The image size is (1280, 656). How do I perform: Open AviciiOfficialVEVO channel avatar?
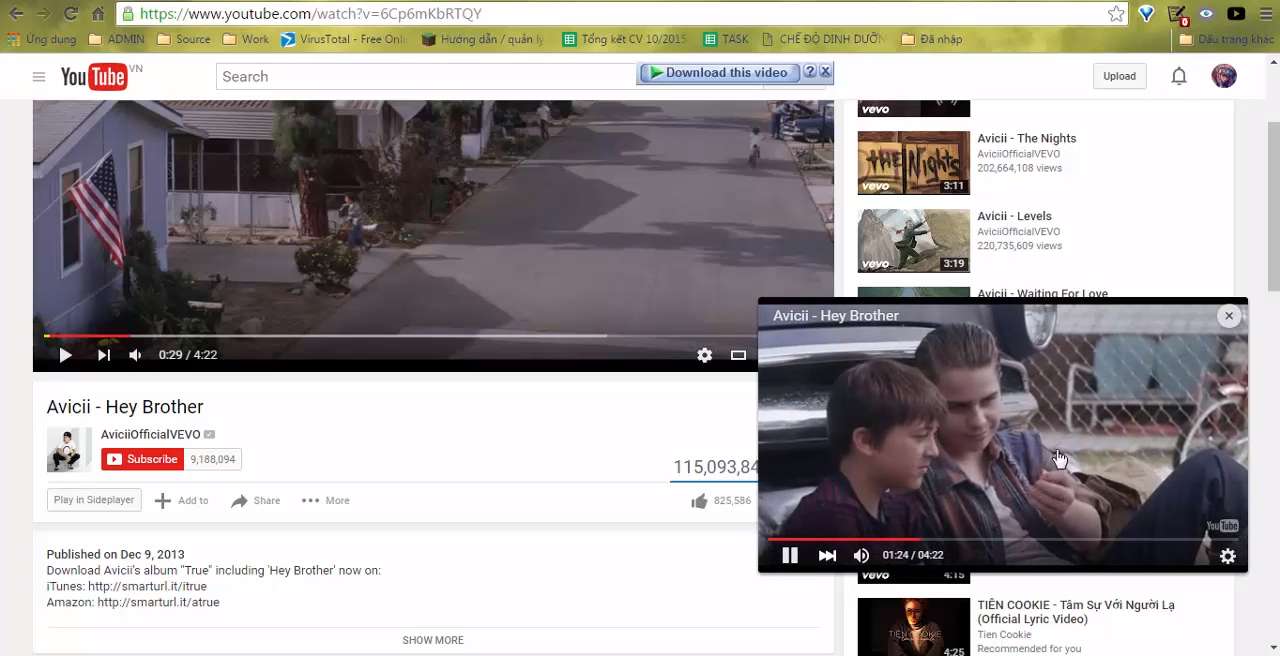pyautogui.click(x=69, y=449)
